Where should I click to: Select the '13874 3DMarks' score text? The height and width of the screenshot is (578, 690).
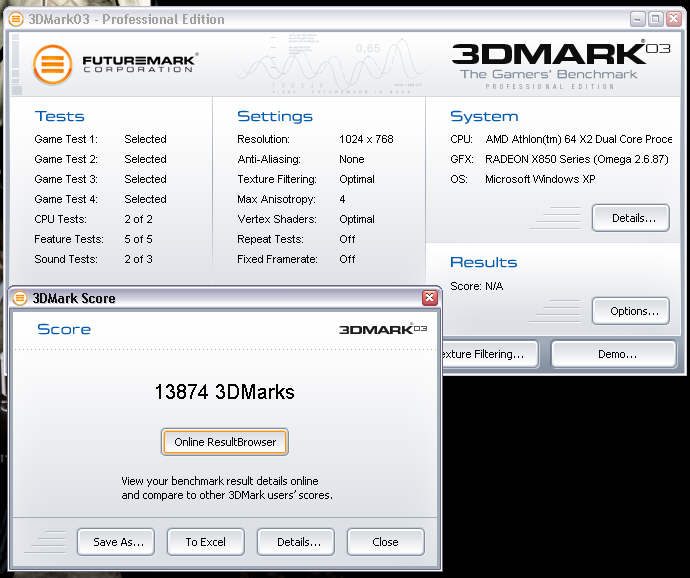click(x=224, y=391)
